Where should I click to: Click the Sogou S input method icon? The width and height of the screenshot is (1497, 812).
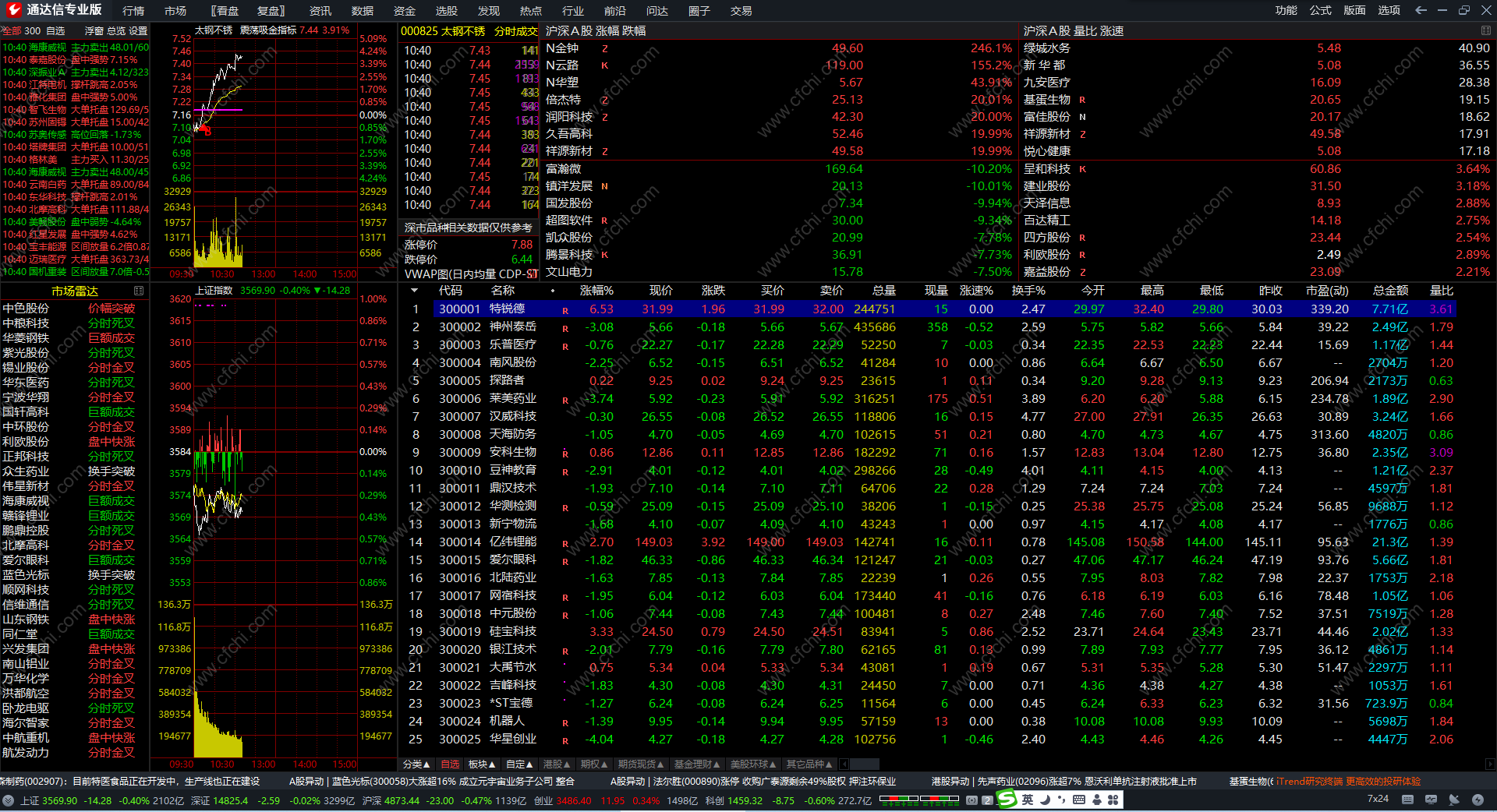(x=1007, y=799)
